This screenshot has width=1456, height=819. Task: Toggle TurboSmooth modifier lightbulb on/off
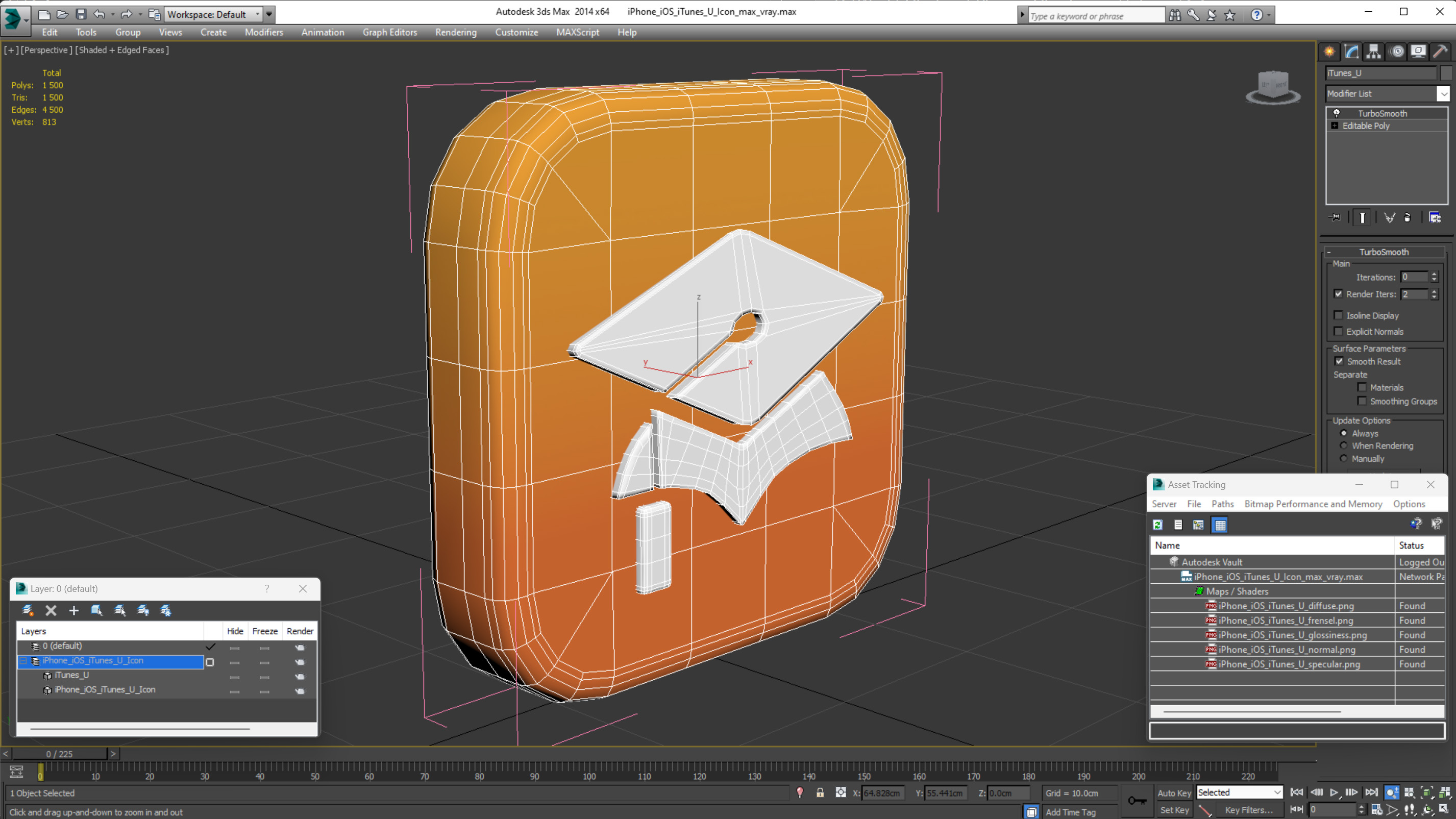click(x=1337, y=114)
